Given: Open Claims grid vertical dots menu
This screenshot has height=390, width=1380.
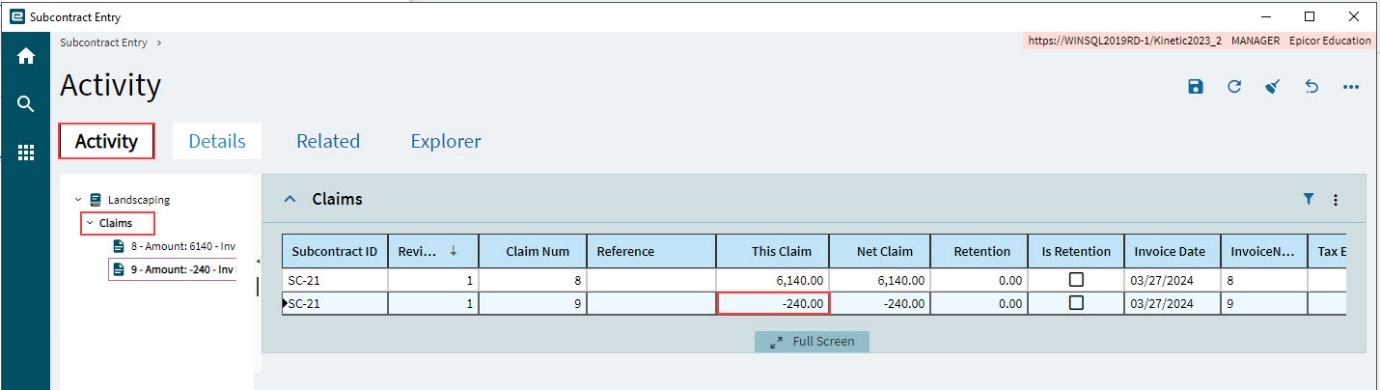Looking at the screenshot, I should (x=1336, y=200).
